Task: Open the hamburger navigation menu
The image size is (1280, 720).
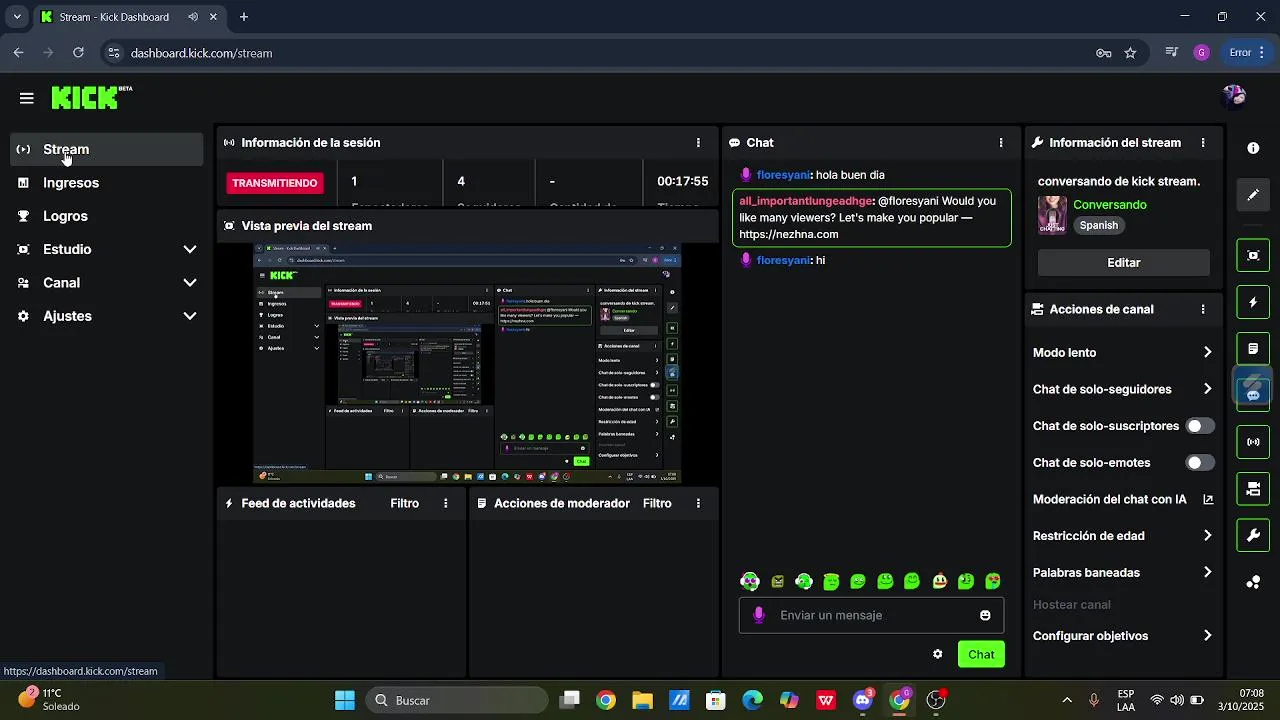Action: [x=26, y=98]
